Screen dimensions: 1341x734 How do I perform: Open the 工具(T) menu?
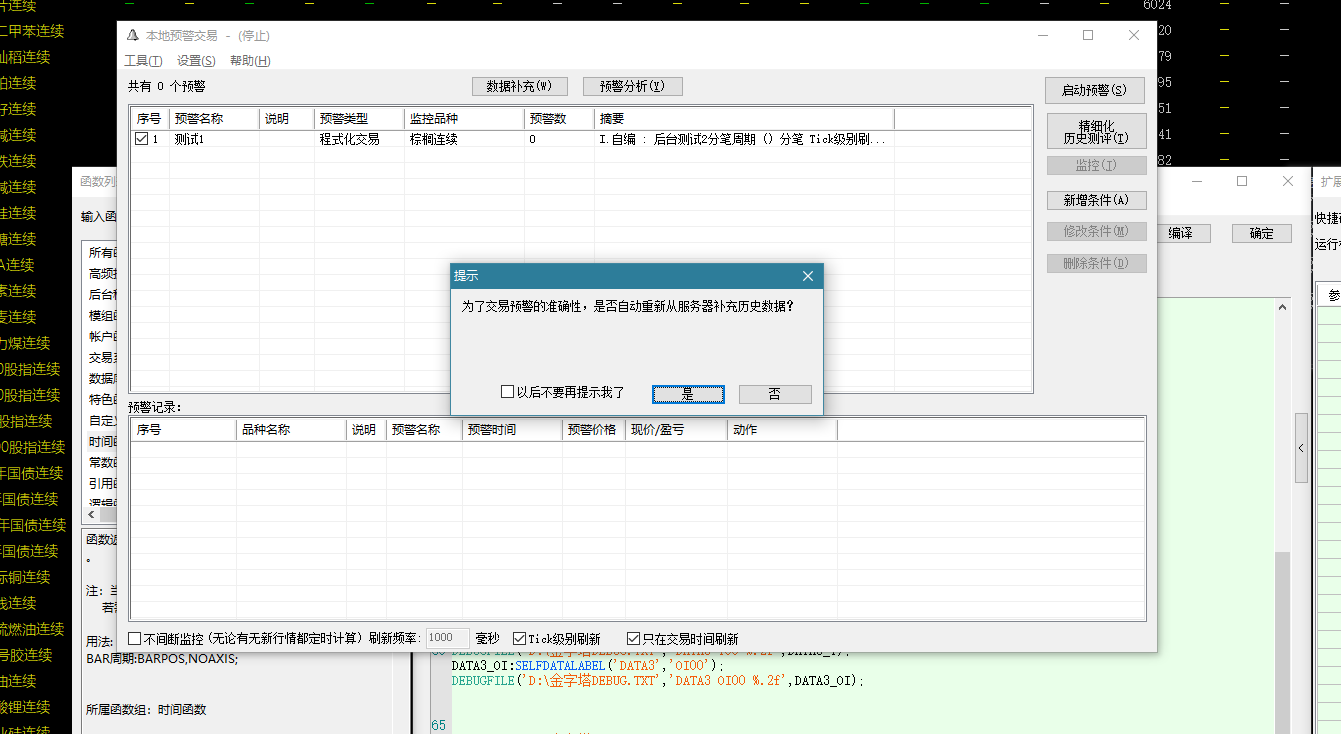[143, 61]
